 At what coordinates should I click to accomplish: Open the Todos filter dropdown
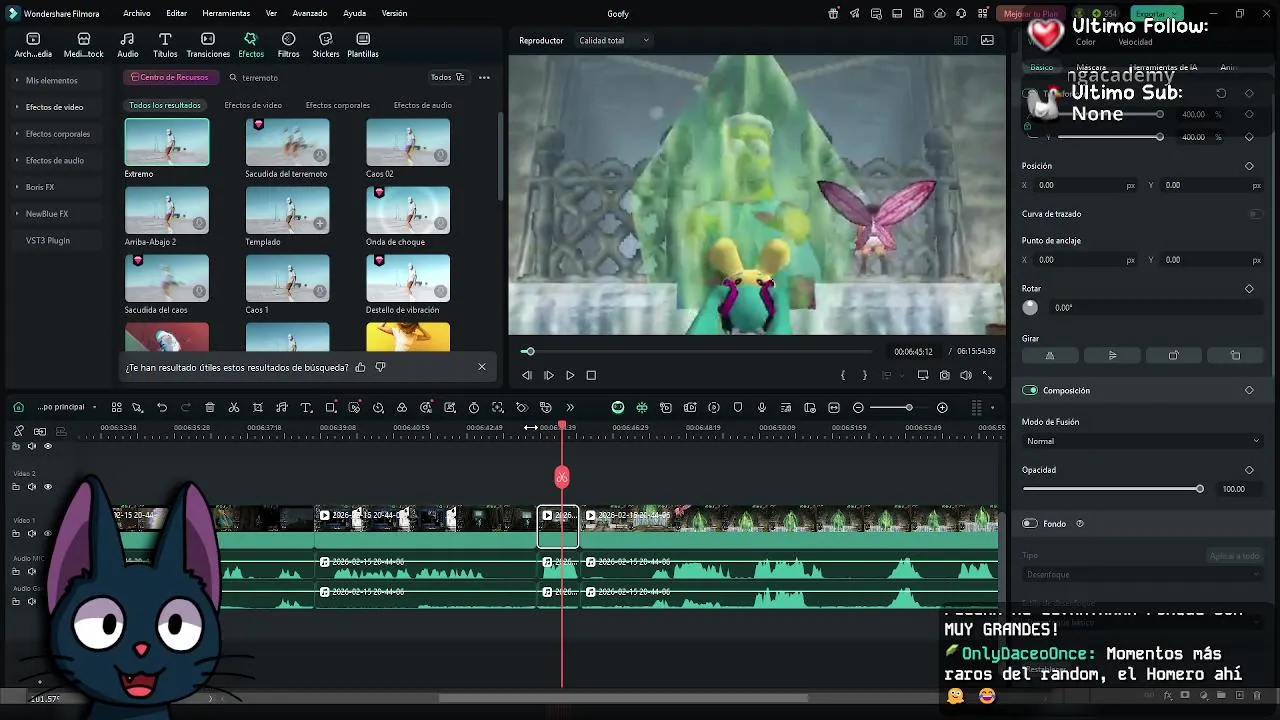(x=447, y=77)
